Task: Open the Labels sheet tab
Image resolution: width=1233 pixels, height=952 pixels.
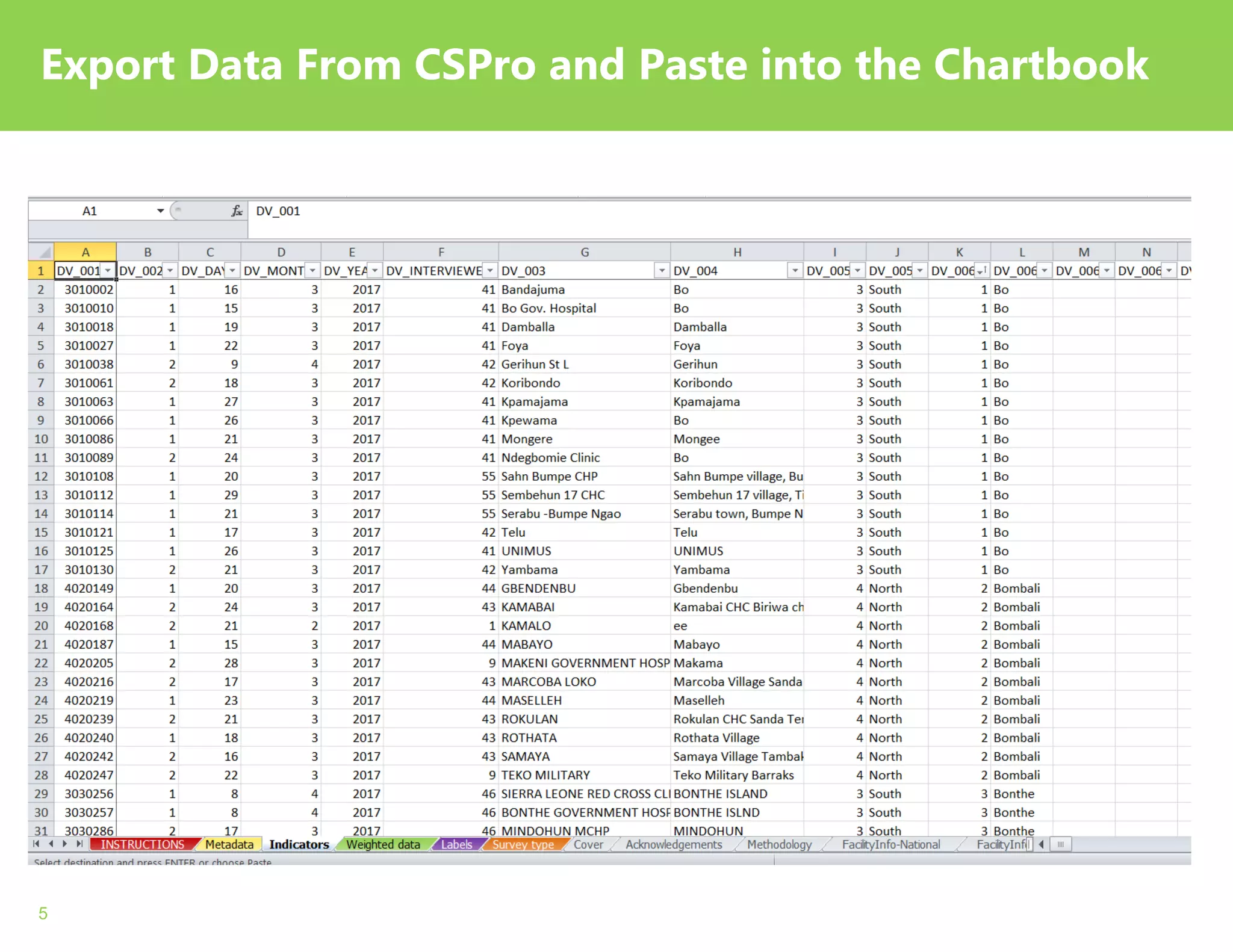Action: tap(457, 844)
